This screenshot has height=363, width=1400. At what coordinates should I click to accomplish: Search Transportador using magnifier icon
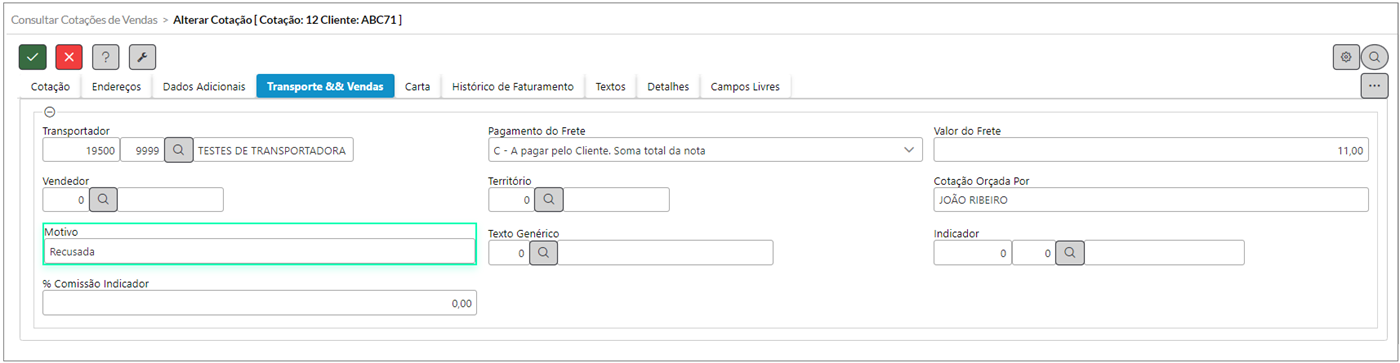(179, 150)
